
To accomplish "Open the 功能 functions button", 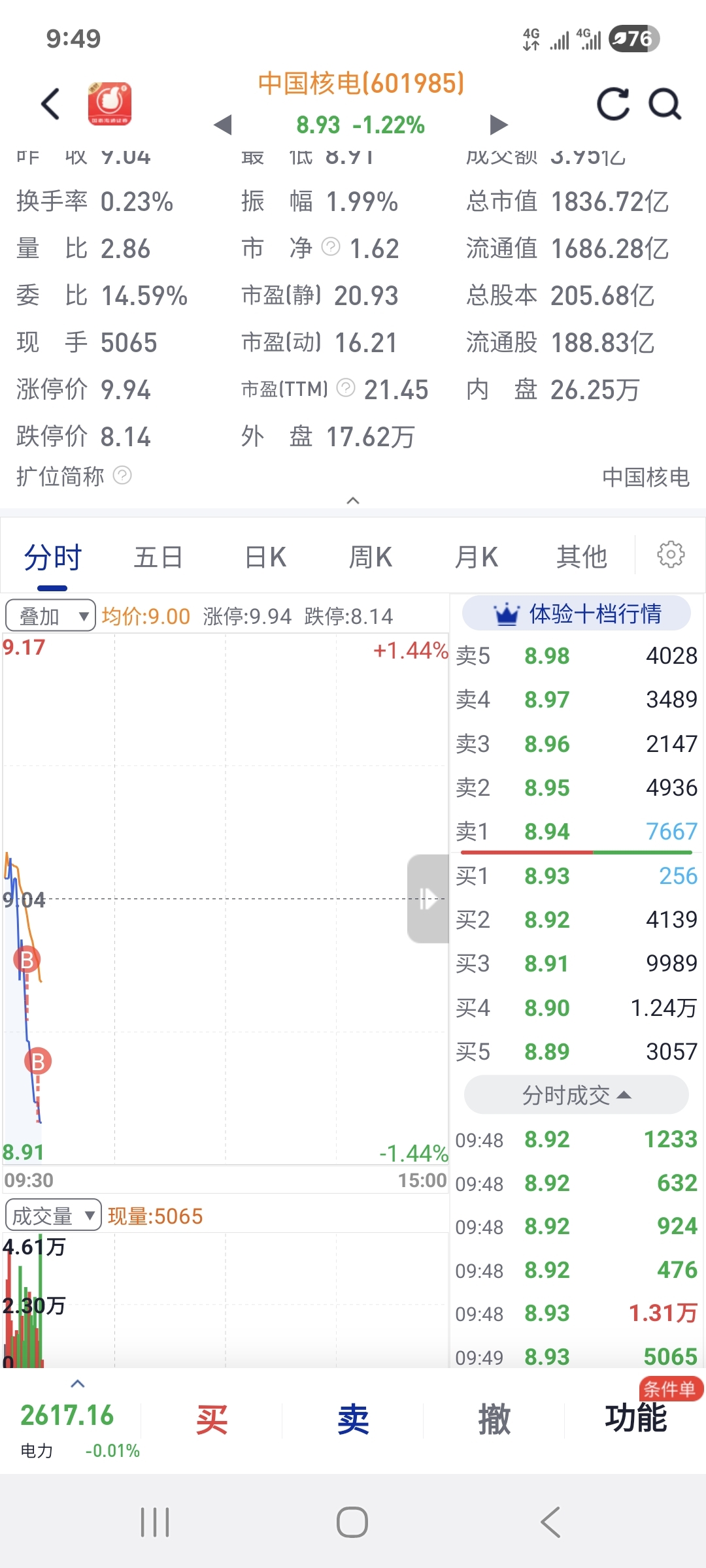I will pyautogui.click(x=636, y=1419).
